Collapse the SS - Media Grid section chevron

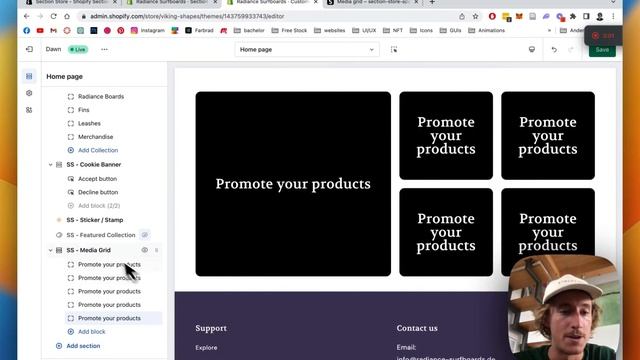coord(50,250)
